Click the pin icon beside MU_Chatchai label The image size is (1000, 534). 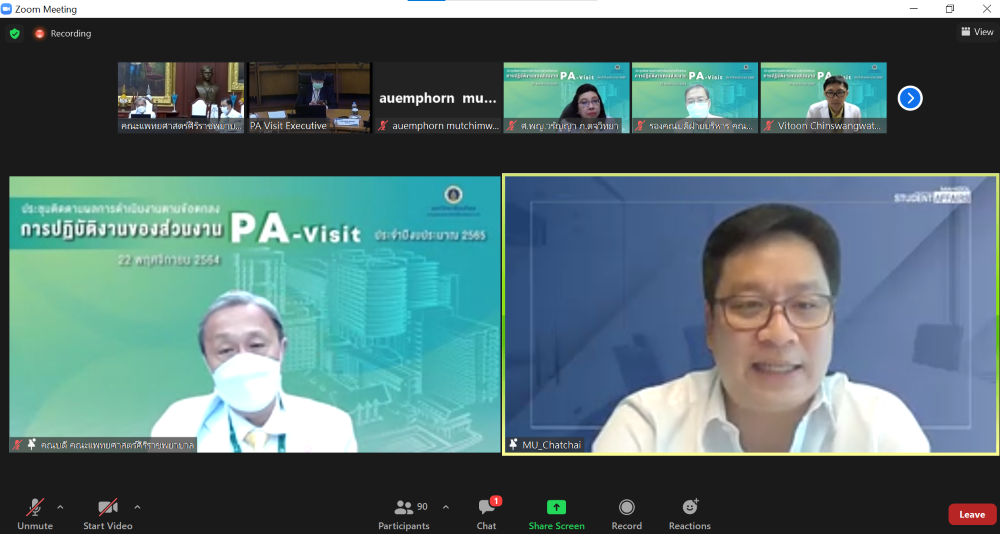513,445
